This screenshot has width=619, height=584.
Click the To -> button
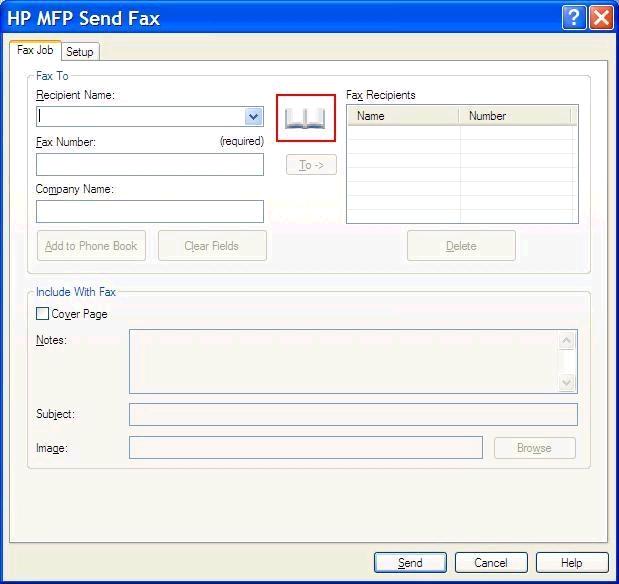(311, 165)
